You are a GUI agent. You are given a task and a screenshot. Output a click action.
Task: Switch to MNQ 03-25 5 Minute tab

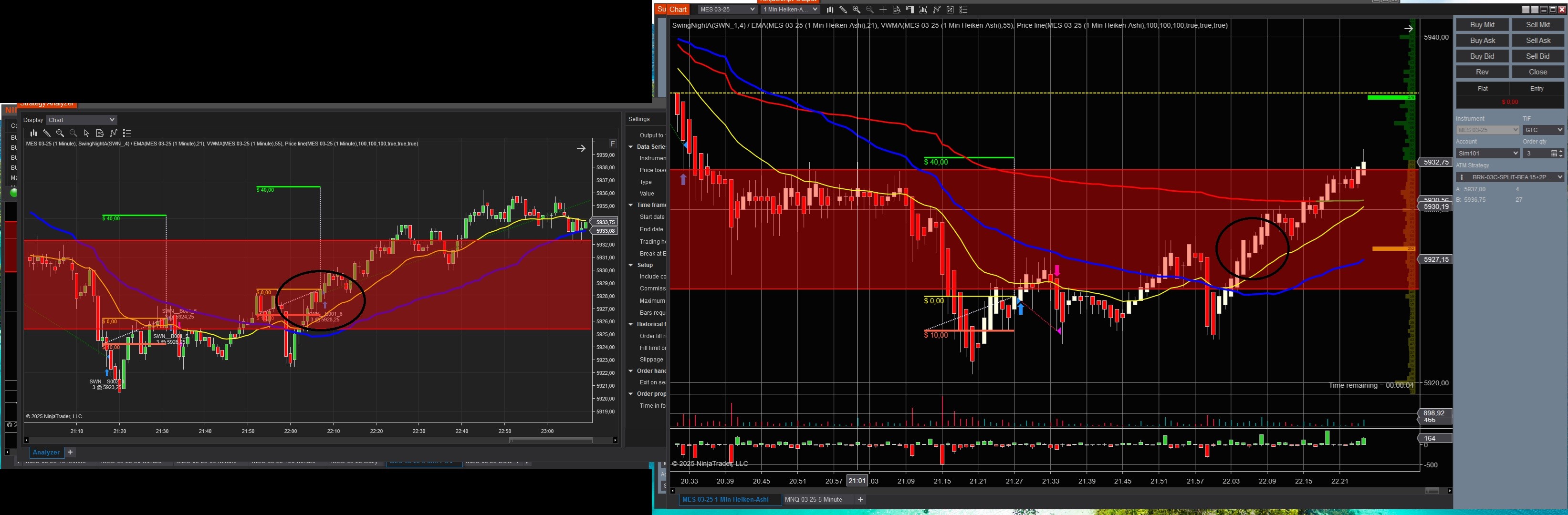[813, 499]
